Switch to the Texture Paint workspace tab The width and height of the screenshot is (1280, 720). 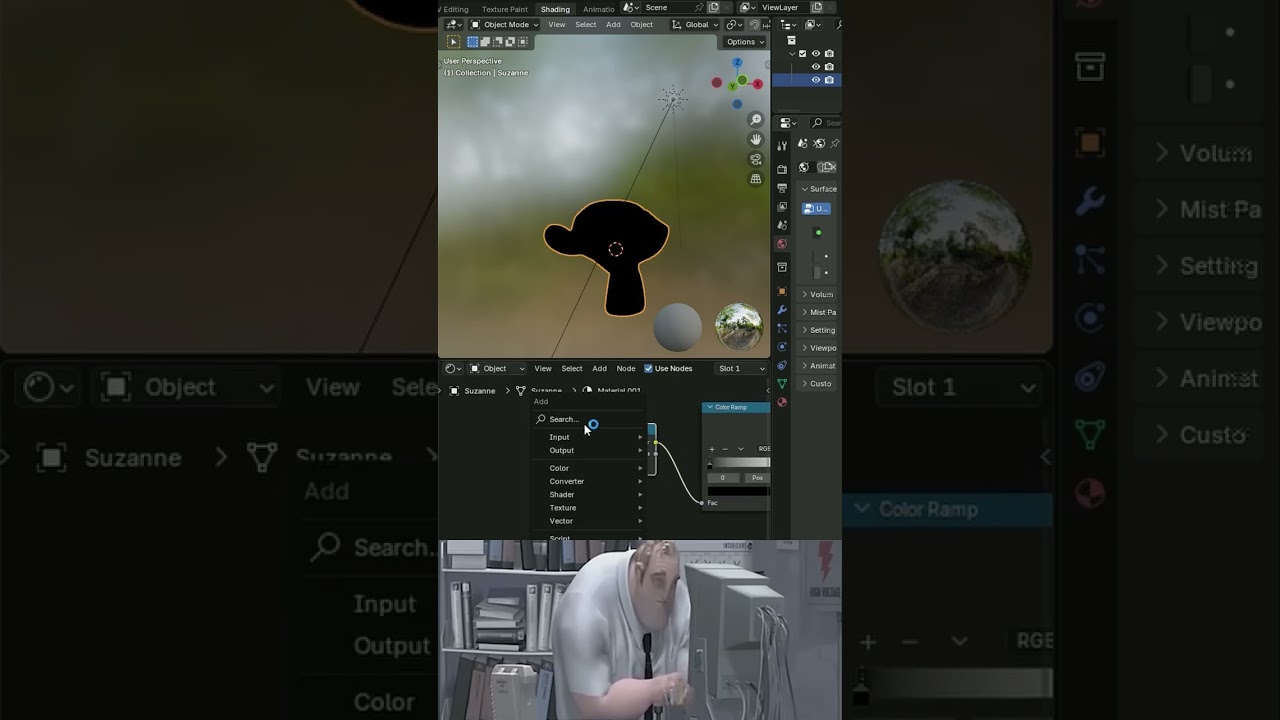click(505, 9)
